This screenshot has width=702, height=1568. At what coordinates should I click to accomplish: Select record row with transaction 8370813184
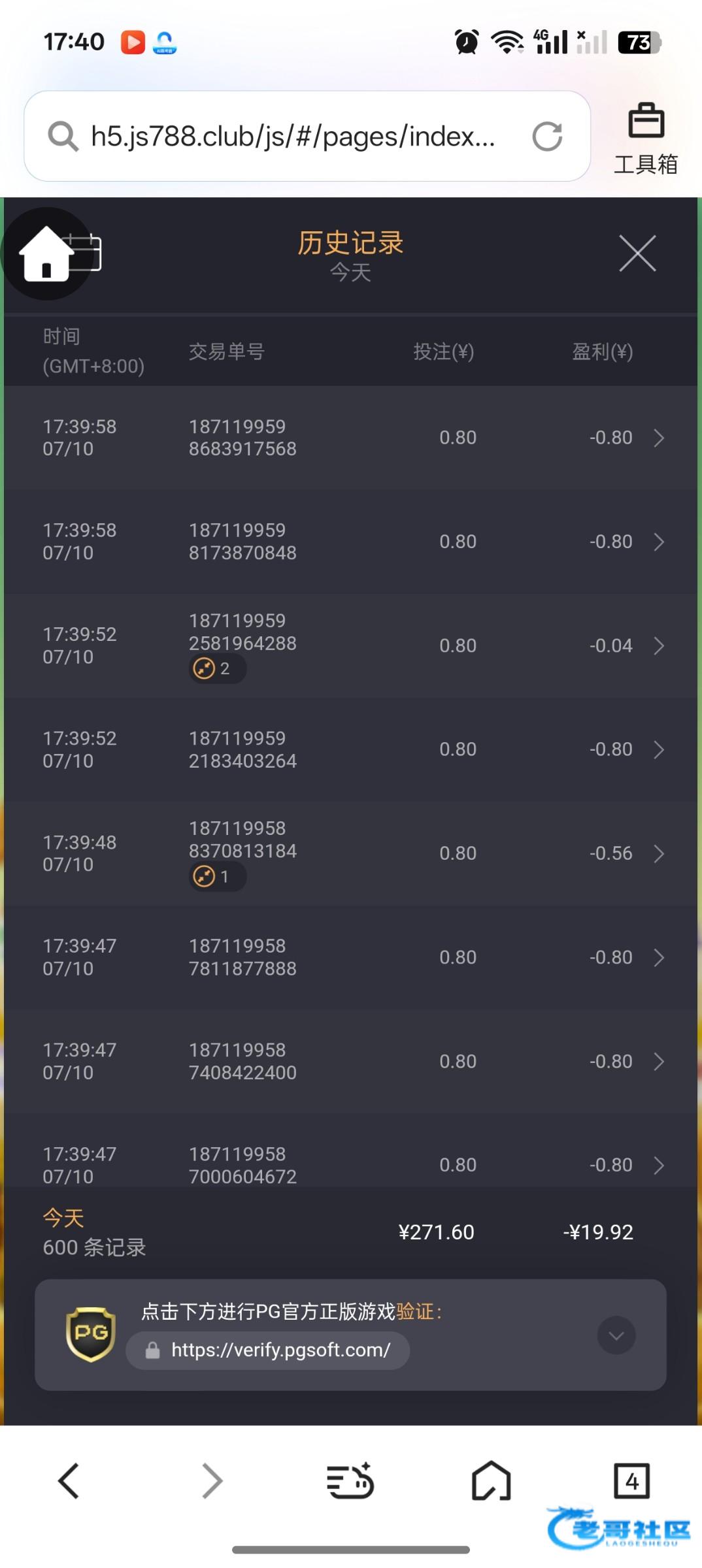tap(350, 853)
